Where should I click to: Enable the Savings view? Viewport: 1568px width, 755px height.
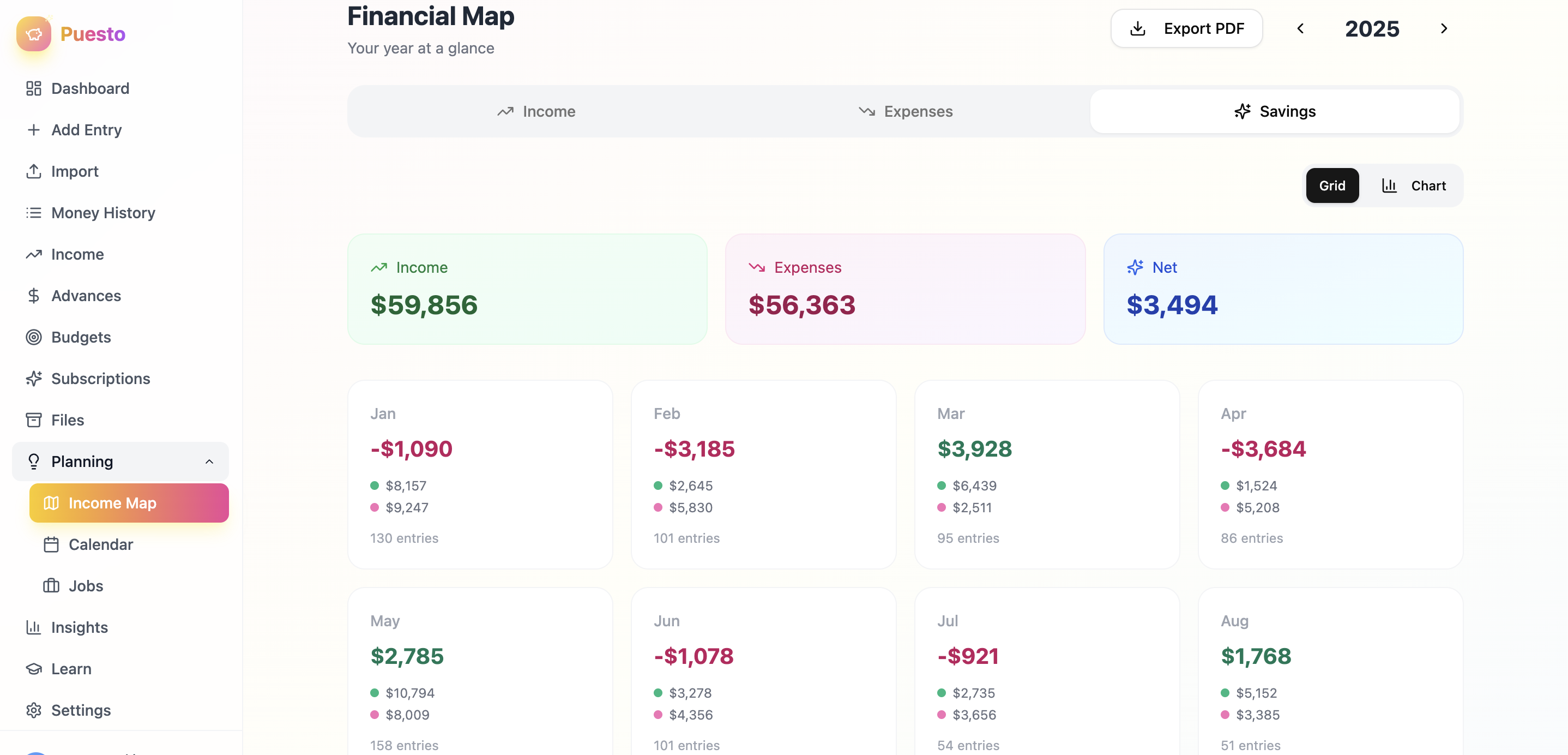coord(1275,111)
